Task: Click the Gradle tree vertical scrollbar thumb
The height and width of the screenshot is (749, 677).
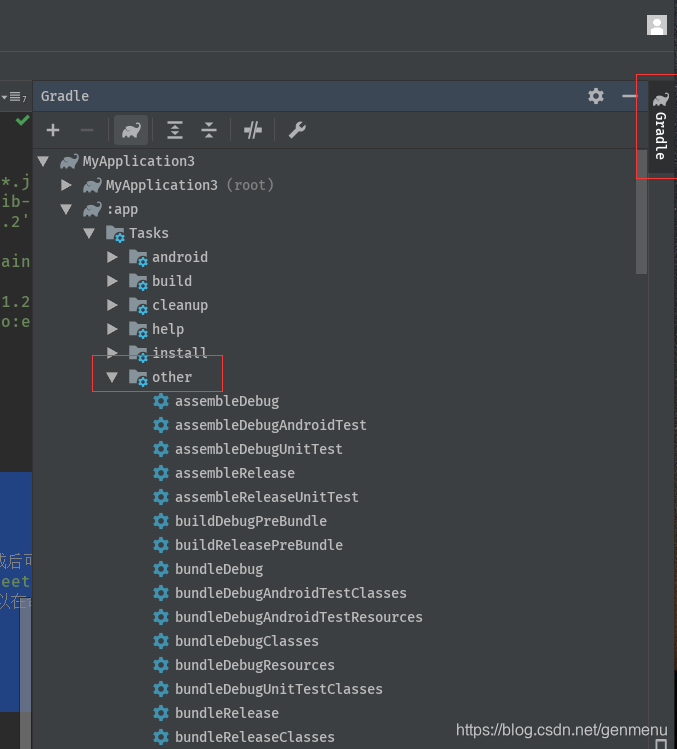Action: pos(641,212)
